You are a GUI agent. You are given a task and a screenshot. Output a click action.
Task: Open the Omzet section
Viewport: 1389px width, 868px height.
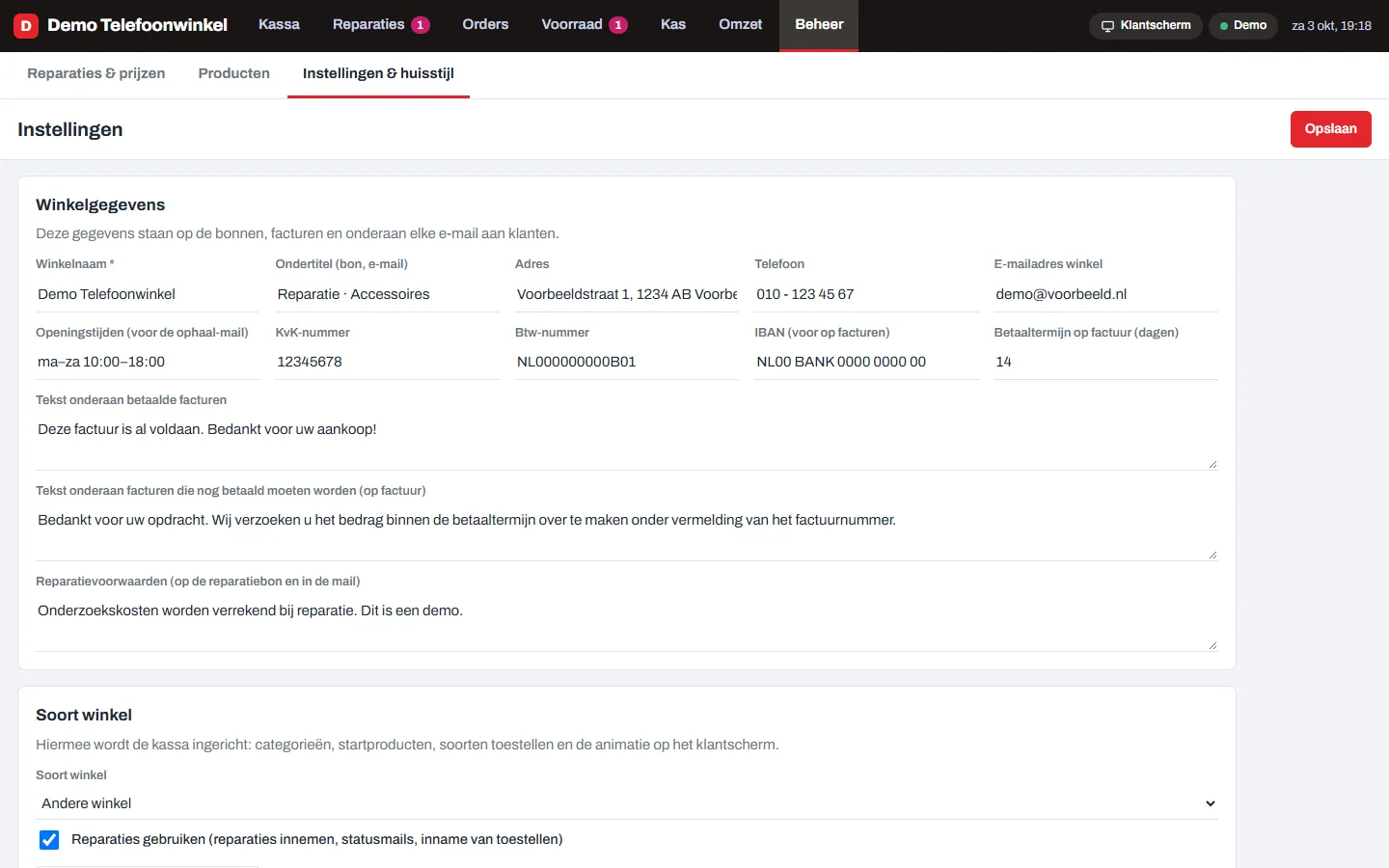[x=741, y=25]
